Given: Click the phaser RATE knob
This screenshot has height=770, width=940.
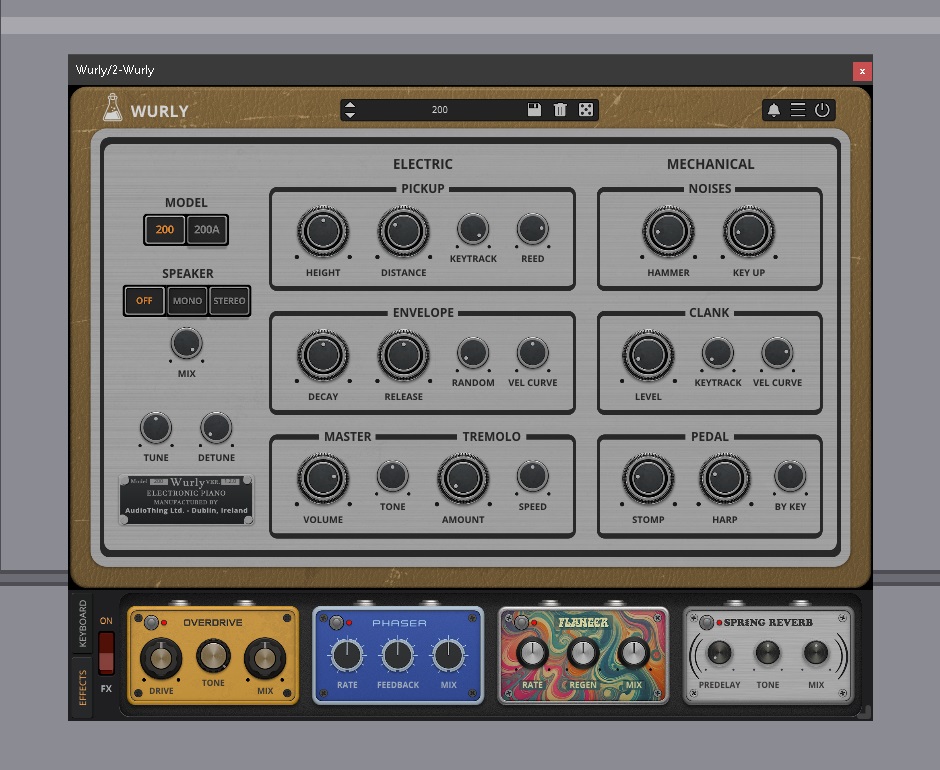Looking at the screenshot, I should coord(347,655).
